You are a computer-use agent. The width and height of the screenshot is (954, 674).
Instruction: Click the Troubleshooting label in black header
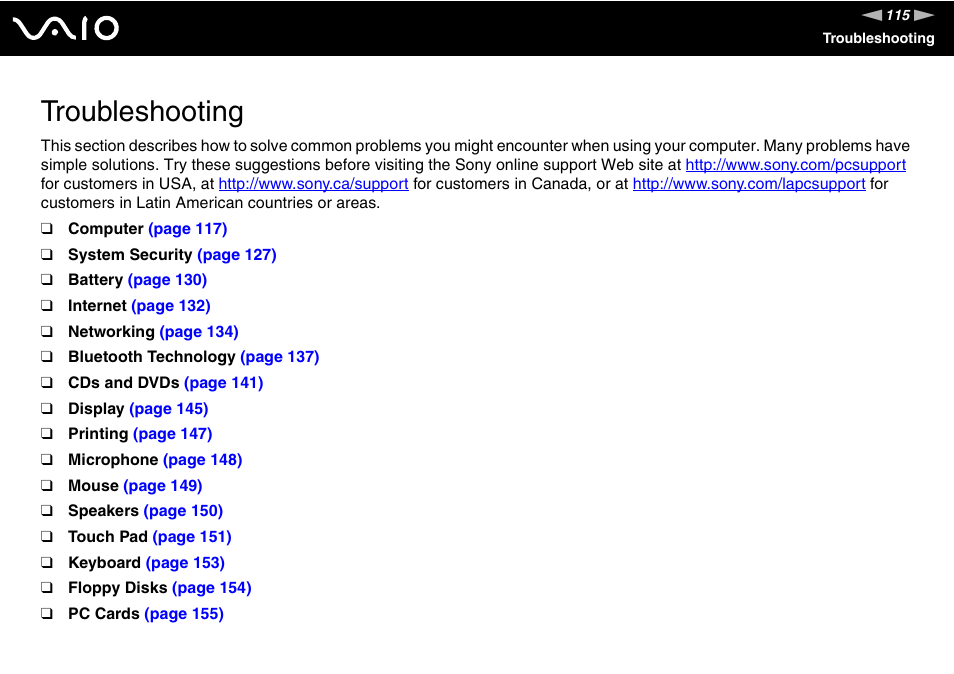879,38
